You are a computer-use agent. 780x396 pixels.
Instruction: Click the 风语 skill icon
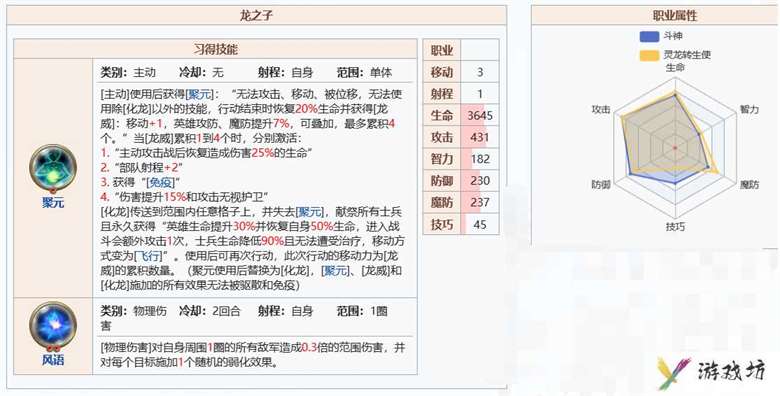[53, 325]
